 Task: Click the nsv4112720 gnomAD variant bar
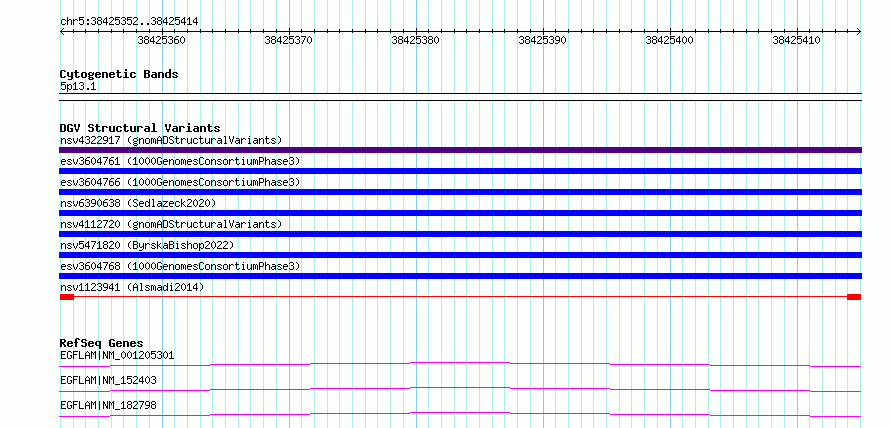(x=460, y=234)
